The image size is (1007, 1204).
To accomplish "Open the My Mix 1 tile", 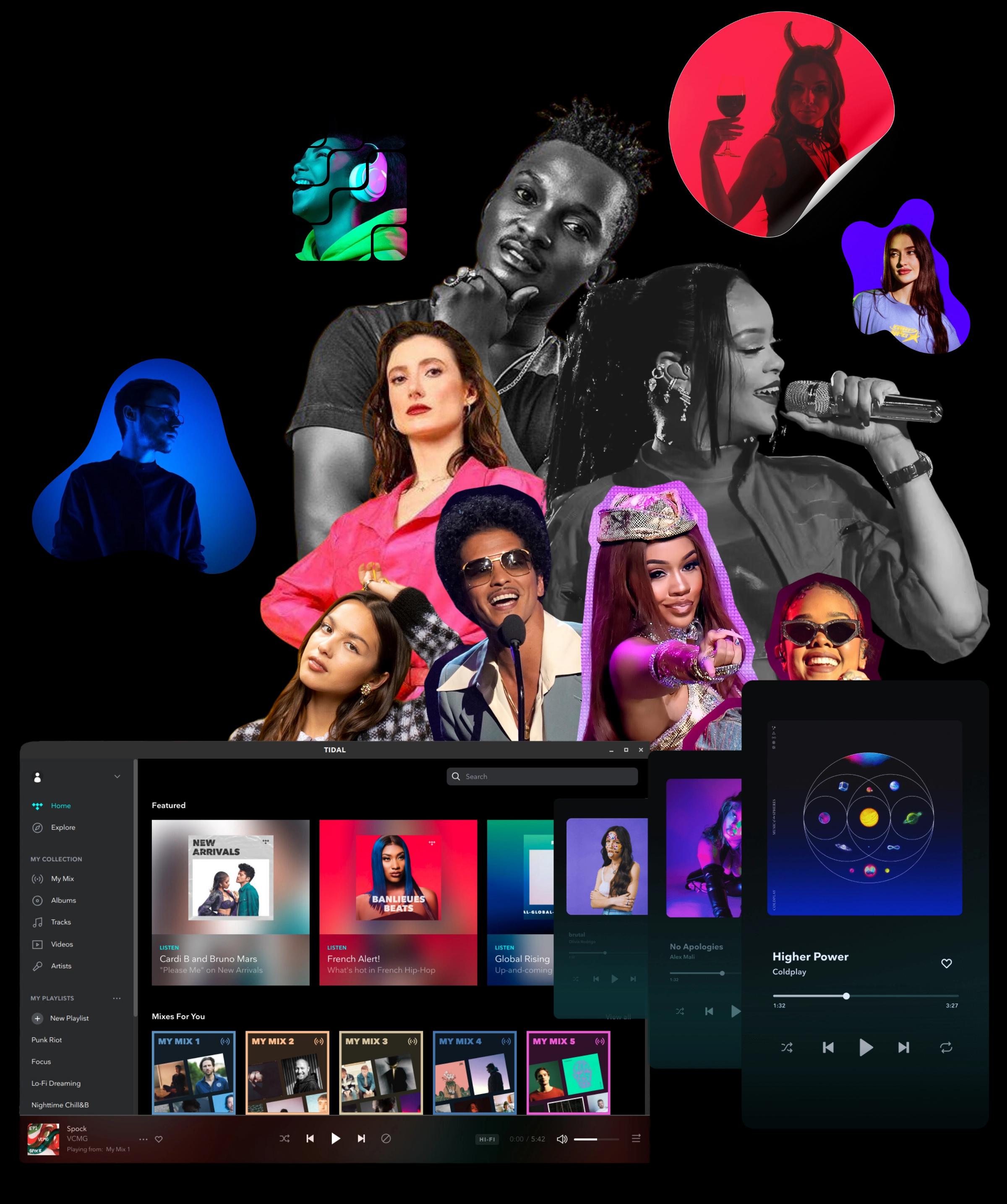I will pyautogui.click(x=194, y=1073).
